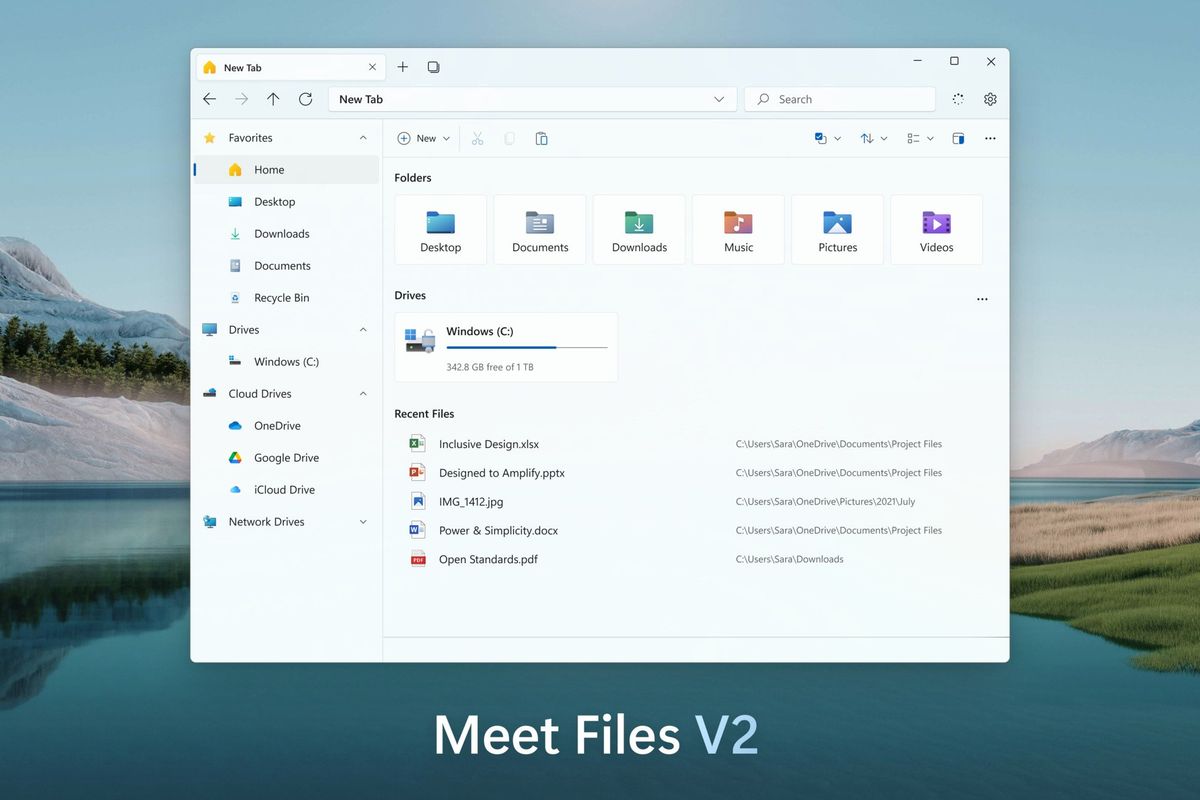
Task: Open the New item dropdown
Action: (x=423, y=138)
